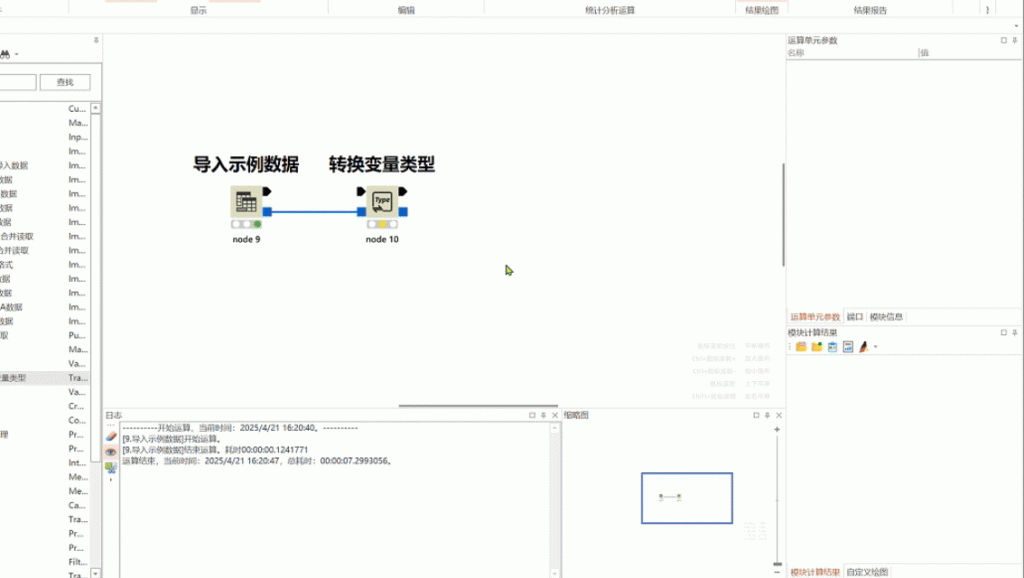This screenshot has height=578, width=1024.
Task: Toggle pin on the 运算单元参数 panel
Action: [x=1016, y=40]
